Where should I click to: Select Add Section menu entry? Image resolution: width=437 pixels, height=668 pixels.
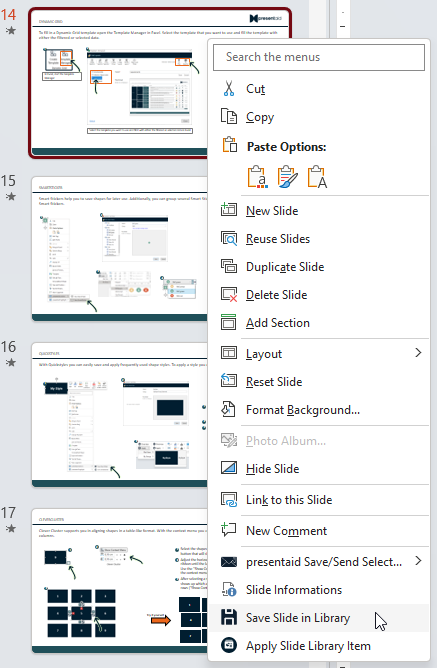tap(319, 323)
